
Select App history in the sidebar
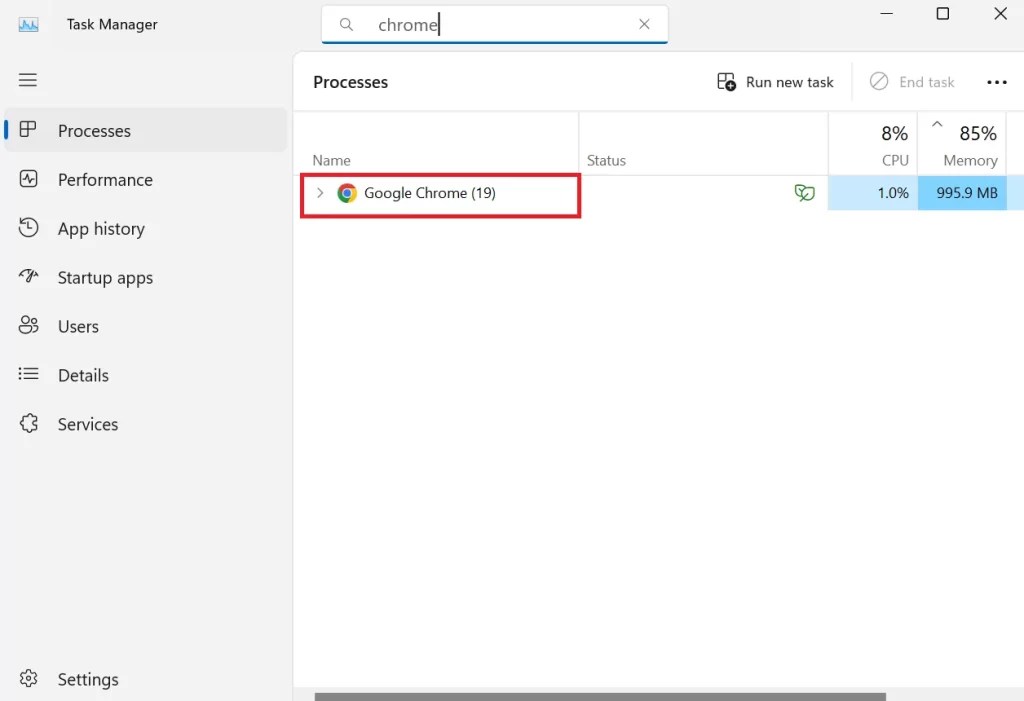(99, 228)
